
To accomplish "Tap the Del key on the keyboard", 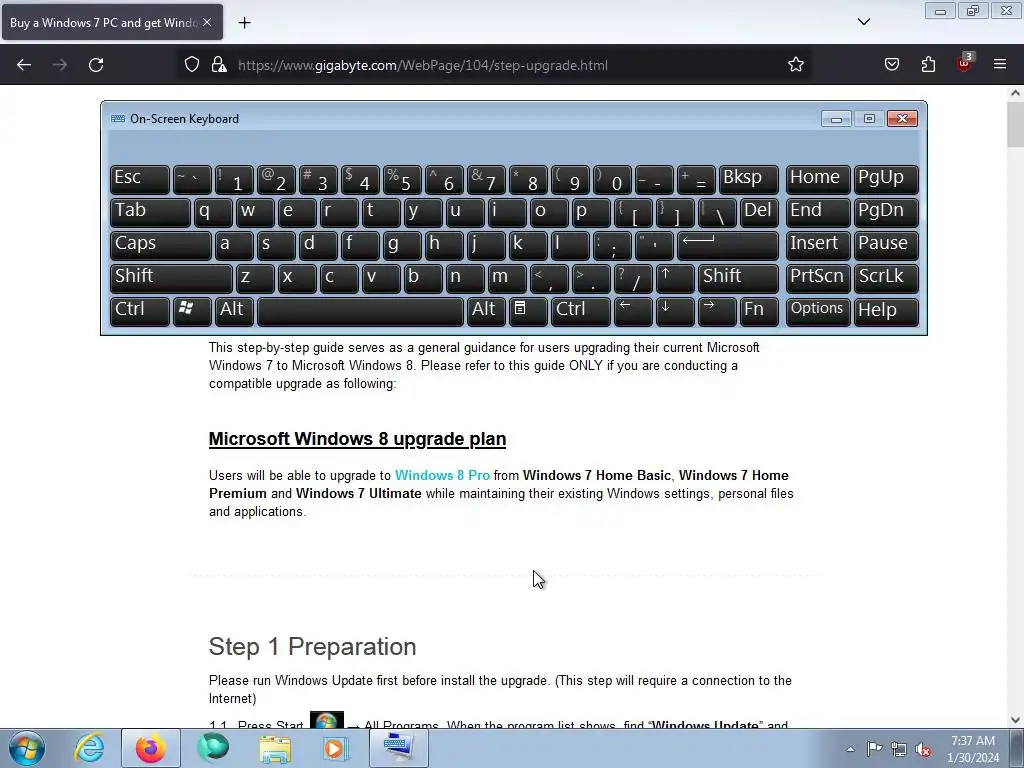I will click(x=759, y=212).
